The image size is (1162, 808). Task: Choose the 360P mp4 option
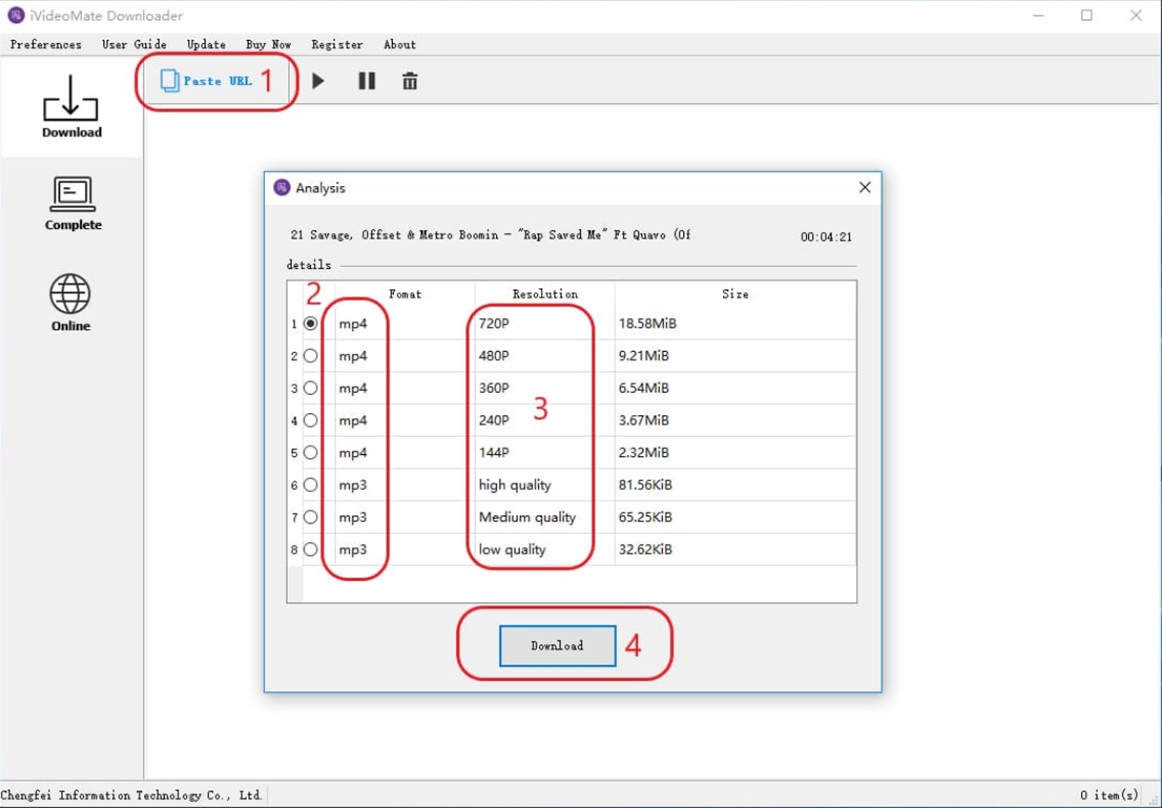[311, 388]
